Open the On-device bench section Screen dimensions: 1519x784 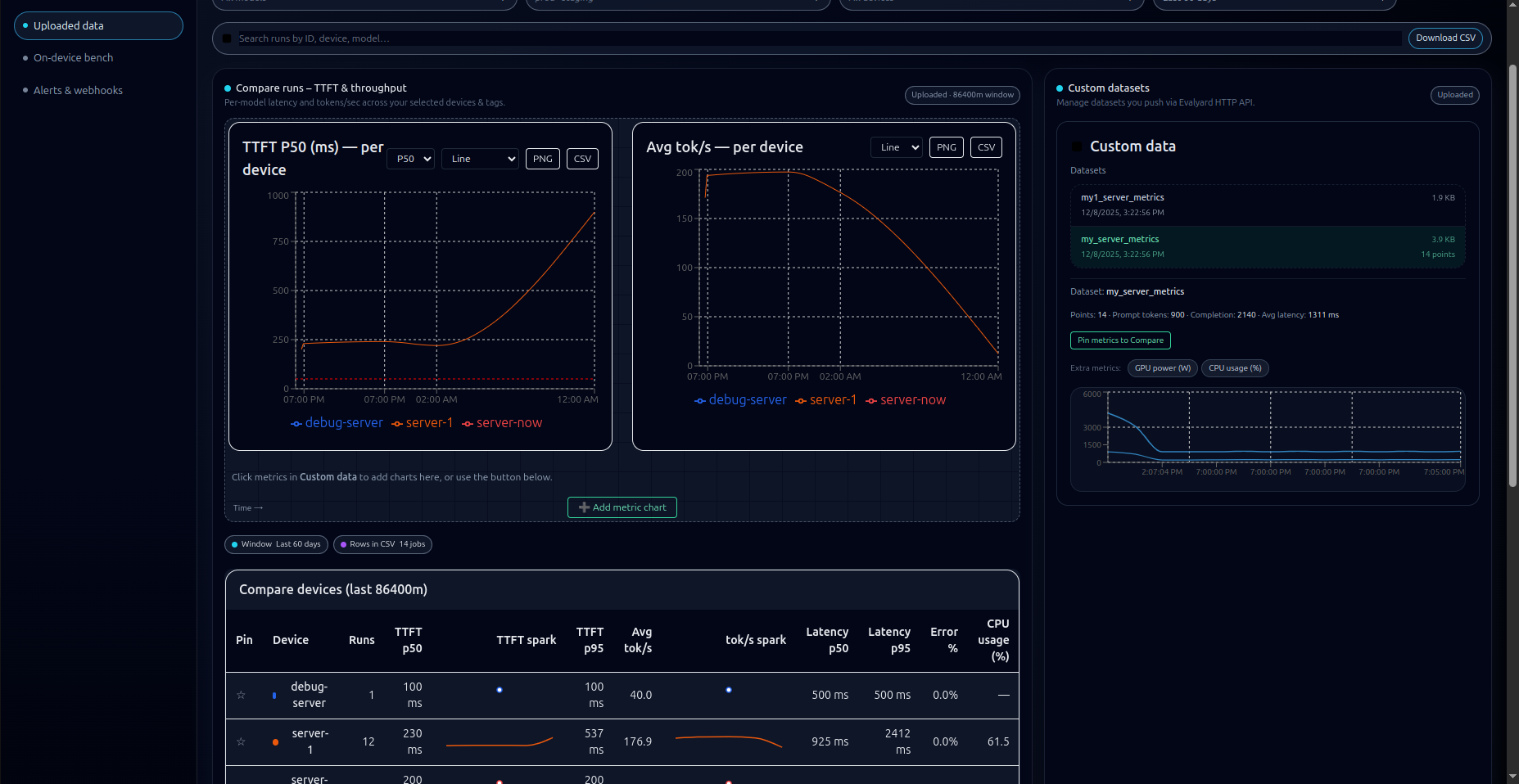tap(73, 58)
